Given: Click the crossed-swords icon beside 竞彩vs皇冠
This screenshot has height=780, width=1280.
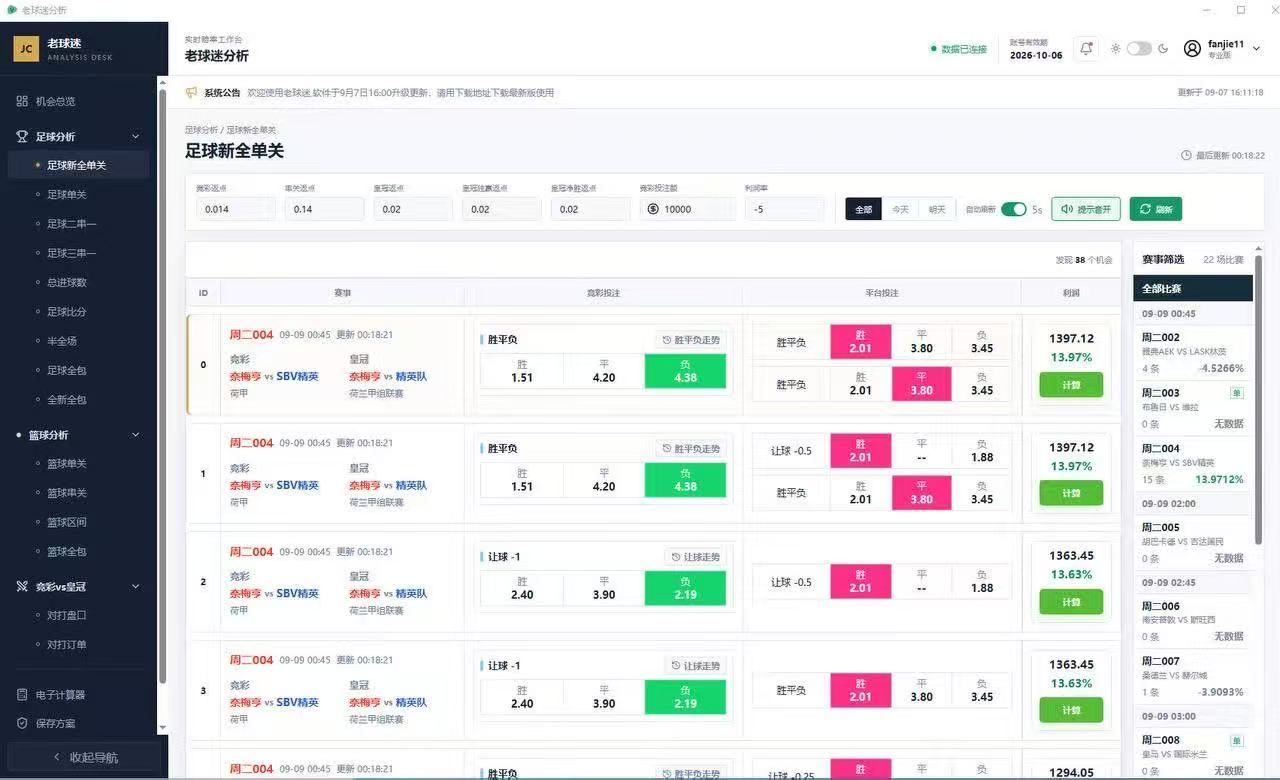Looking at the screenshot, I should pos(22,586).
